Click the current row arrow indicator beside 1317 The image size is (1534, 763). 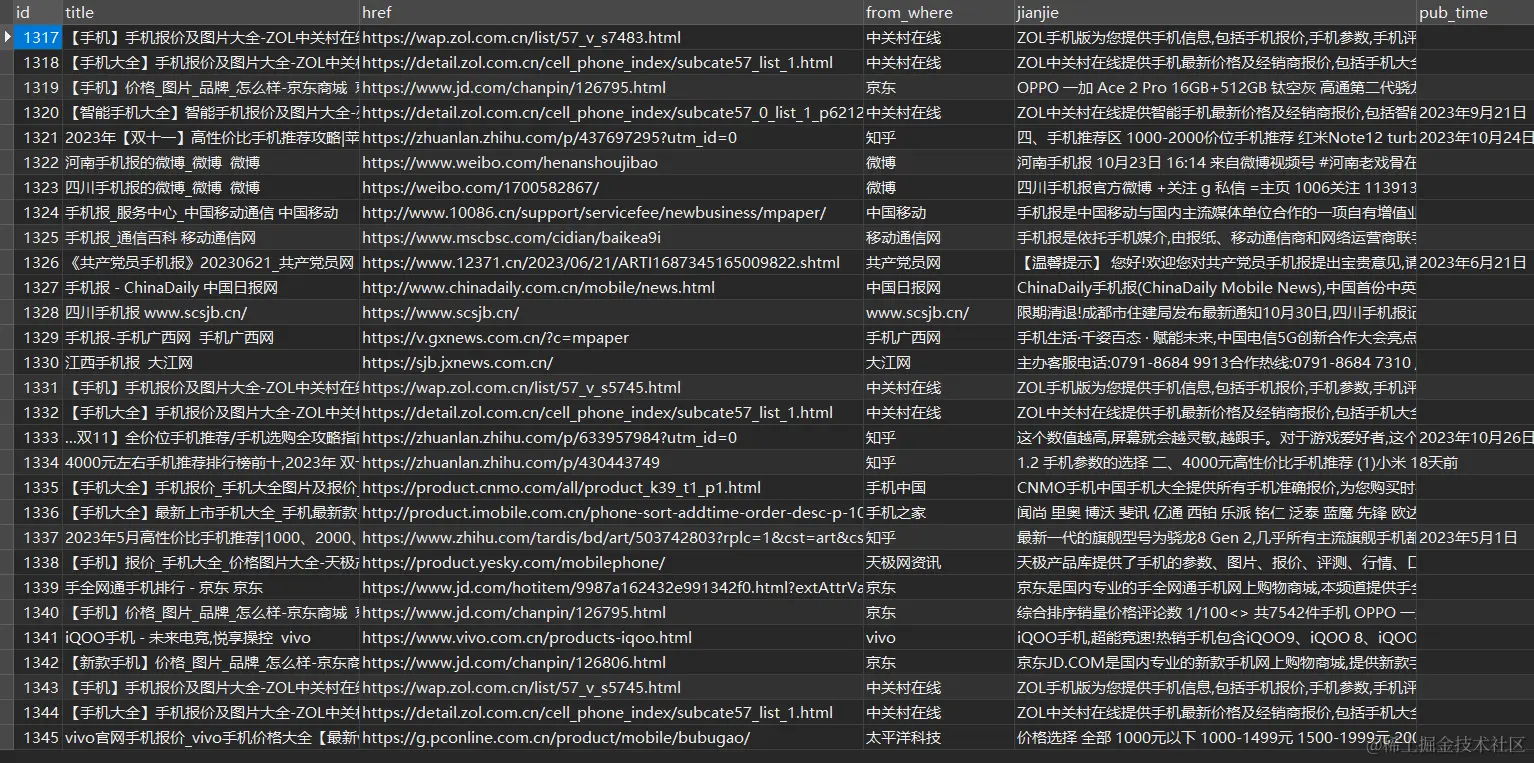pyautogui.click(x=7, y=38)
